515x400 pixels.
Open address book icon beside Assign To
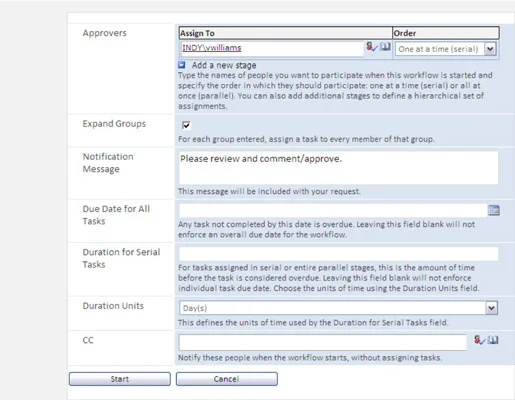(x=385, y=46)
